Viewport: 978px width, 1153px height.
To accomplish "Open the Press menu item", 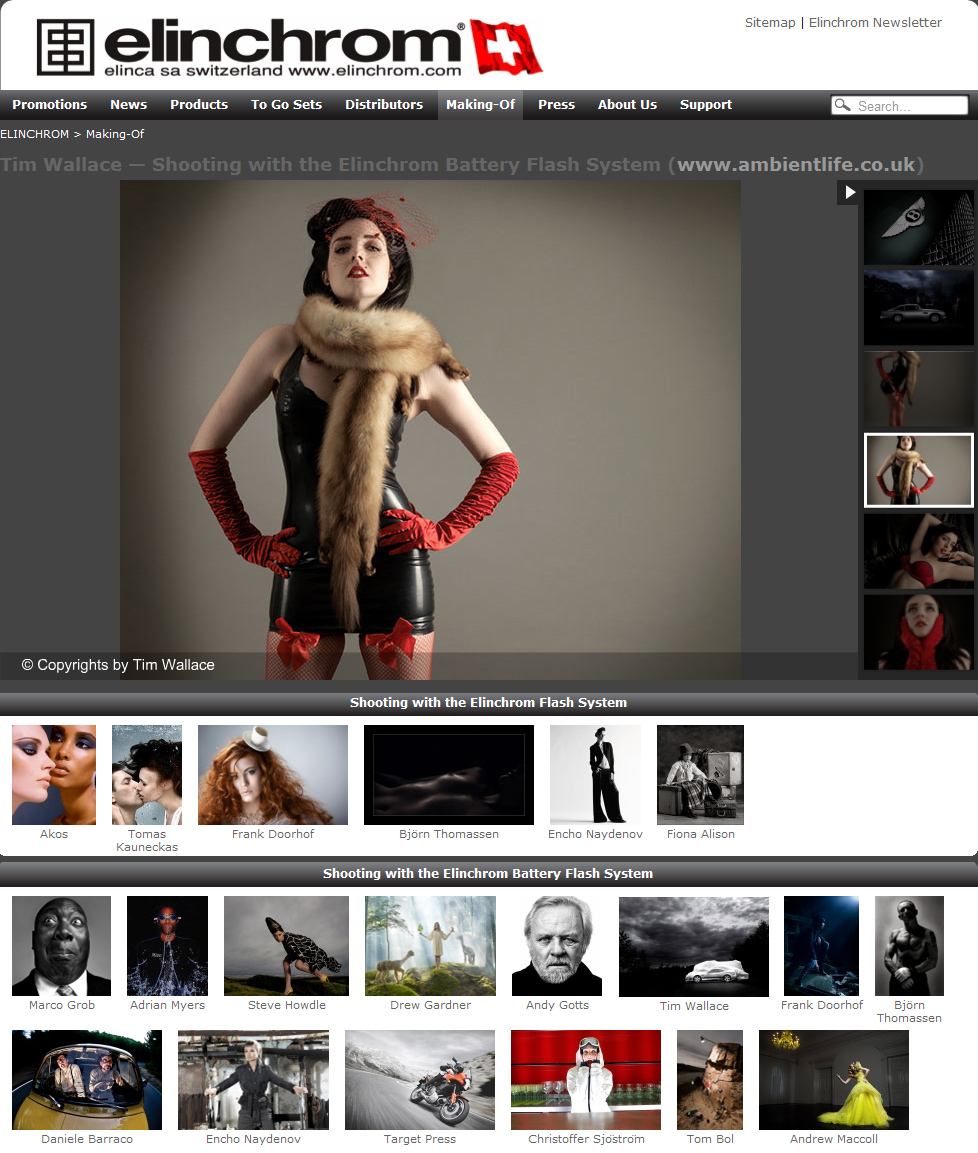I will (x=556, y=104).
